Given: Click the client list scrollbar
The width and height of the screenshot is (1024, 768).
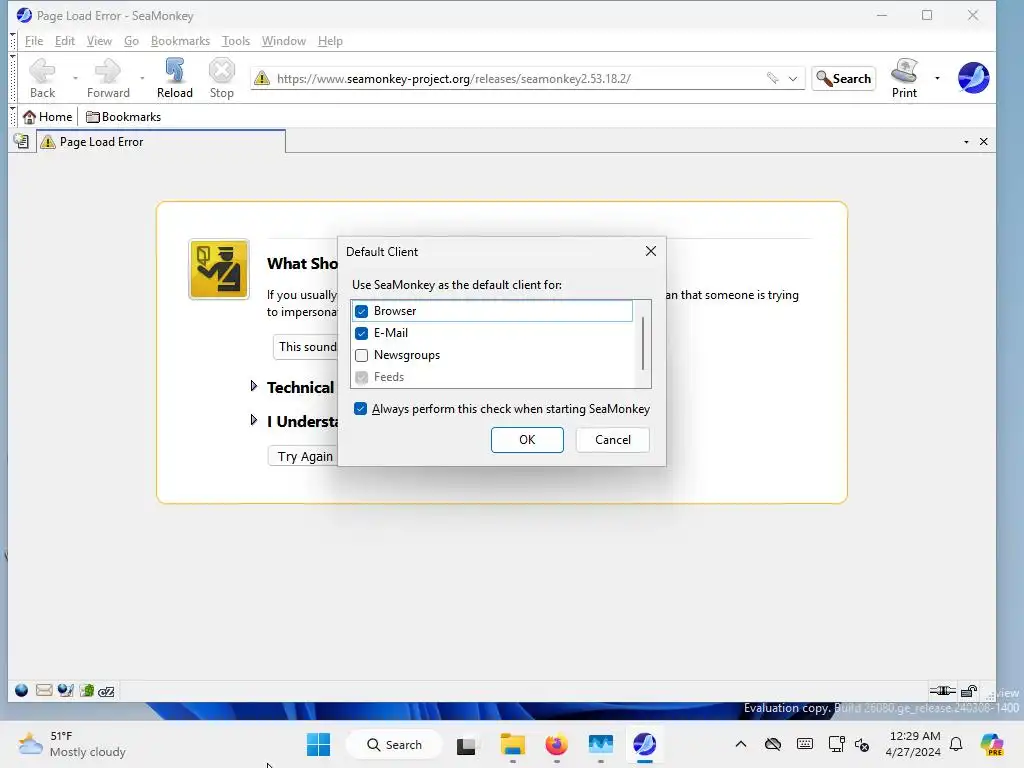Looking at the screenshot, I should [x=643, y=344].
